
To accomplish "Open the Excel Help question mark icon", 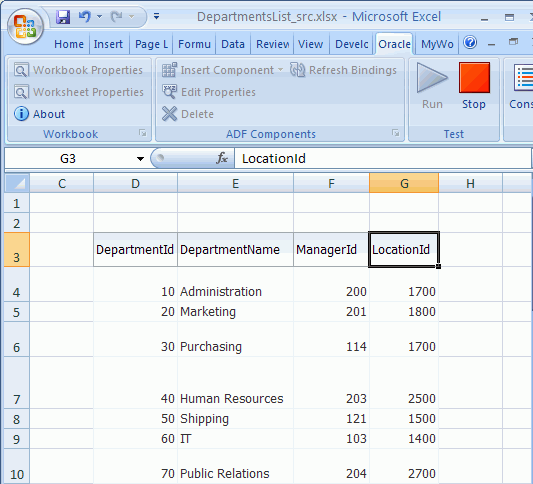I will coord(470,43).
